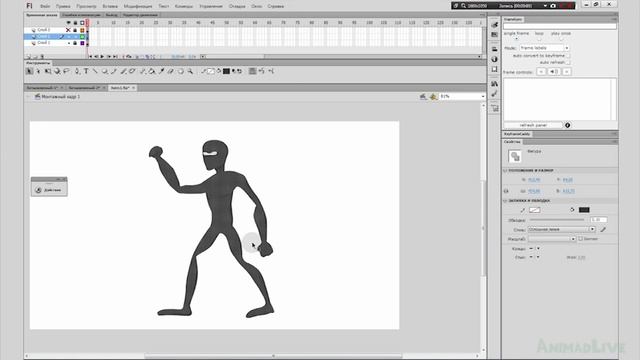Screen dimensions: 640x360
Task: Open the Правка menu
Action: (63, 6)
